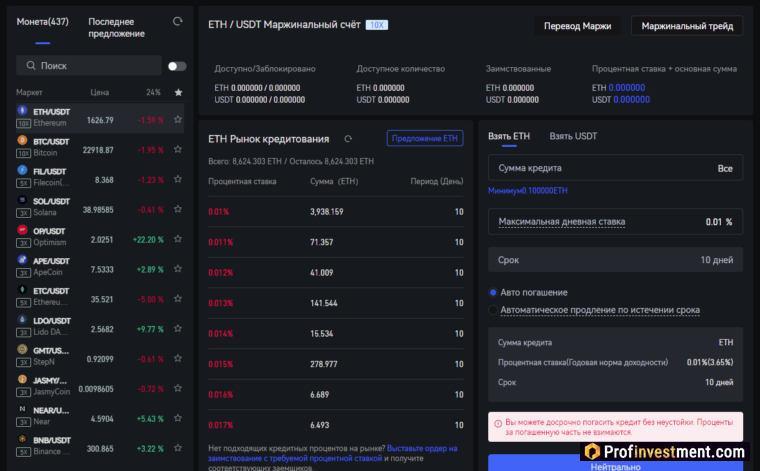760x471 pixels.
Task: Select the 0.015% lending rate row
Action: click(335, 364)
